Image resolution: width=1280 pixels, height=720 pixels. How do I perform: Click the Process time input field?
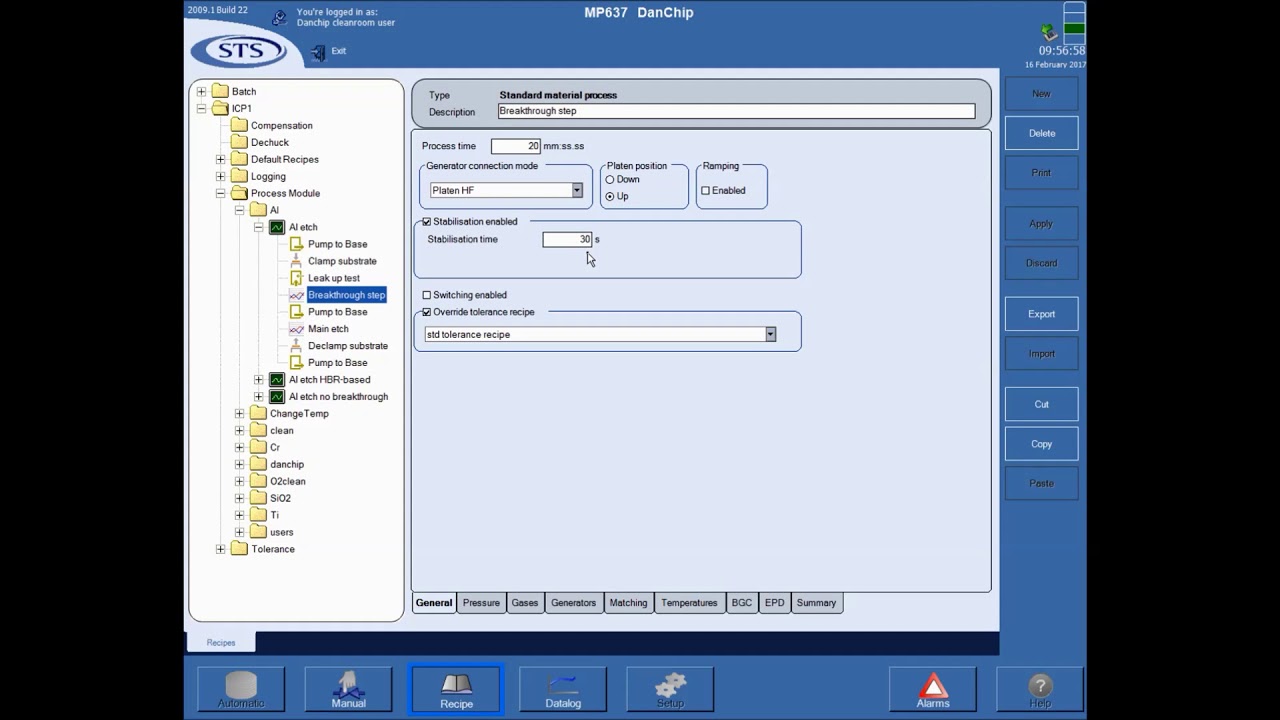pos(516,146)
